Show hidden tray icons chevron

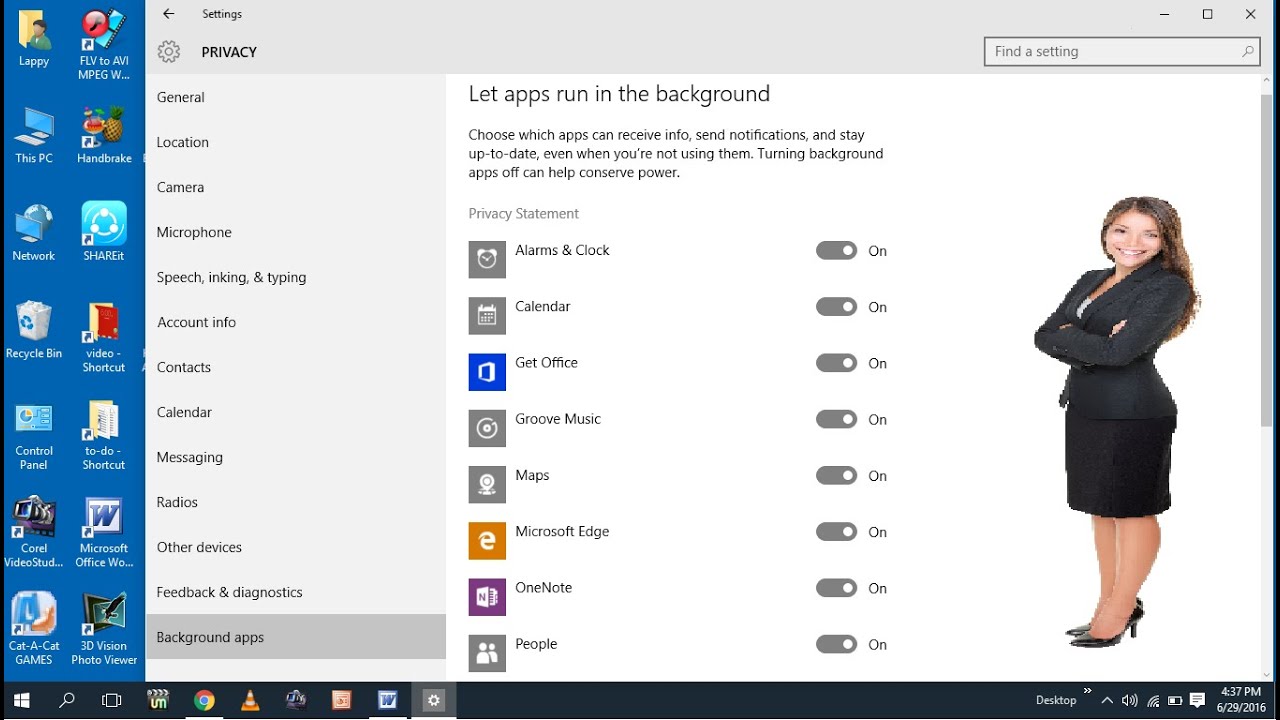click(1107, 700)
